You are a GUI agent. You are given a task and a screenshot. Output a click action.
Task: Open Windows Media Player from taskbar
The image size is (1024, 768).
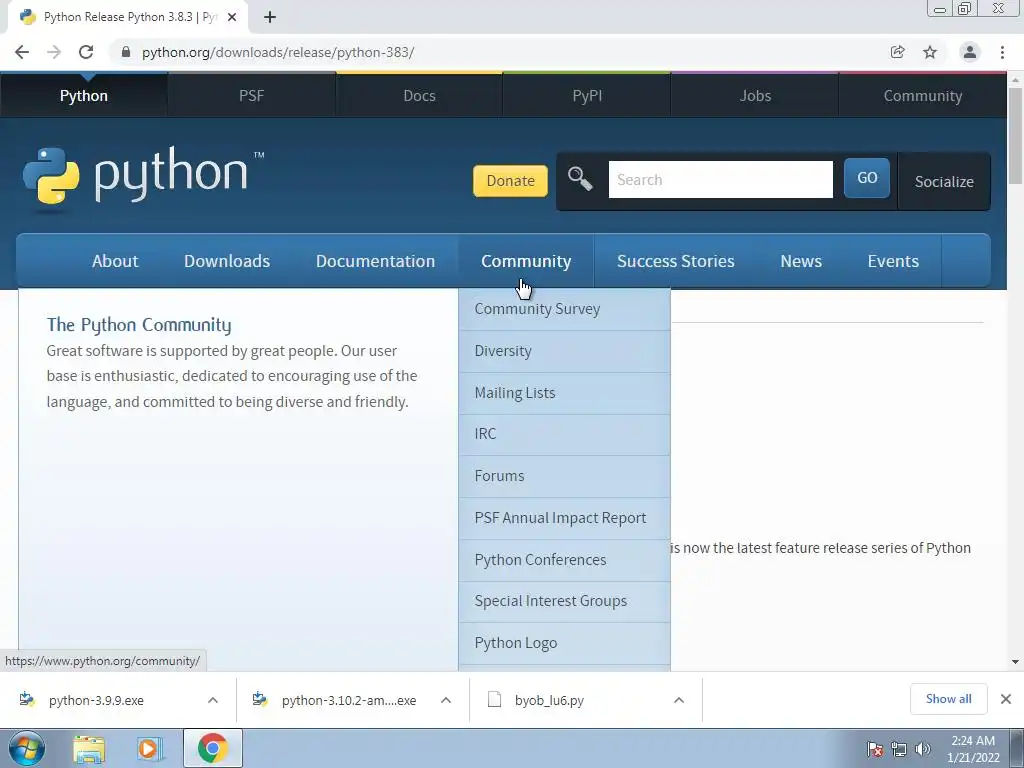(x=148, y=748)
